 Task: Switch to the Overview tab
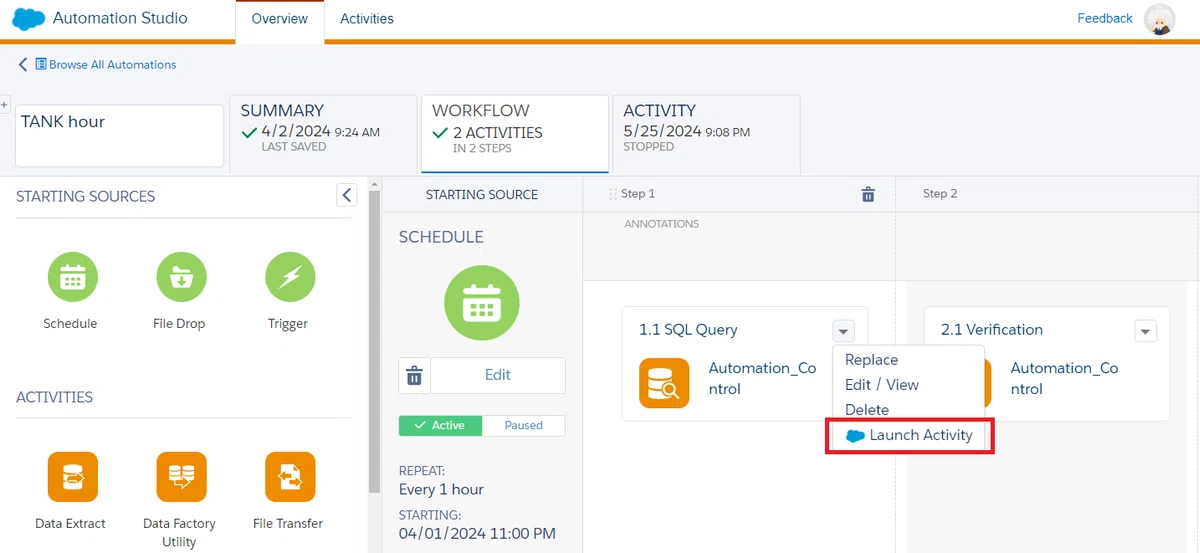(280, 19)
